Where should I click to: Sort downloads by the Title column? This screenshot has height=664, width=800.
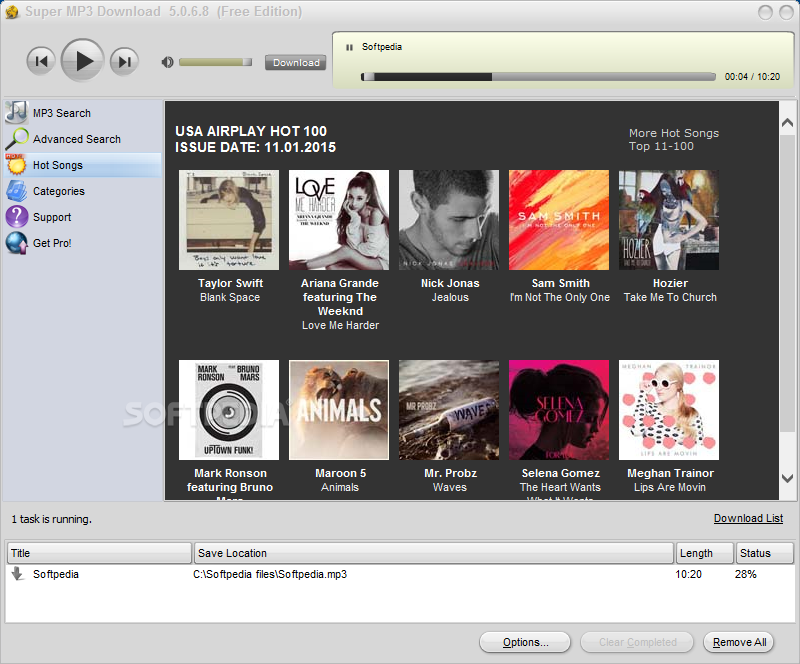coord(99,553)
